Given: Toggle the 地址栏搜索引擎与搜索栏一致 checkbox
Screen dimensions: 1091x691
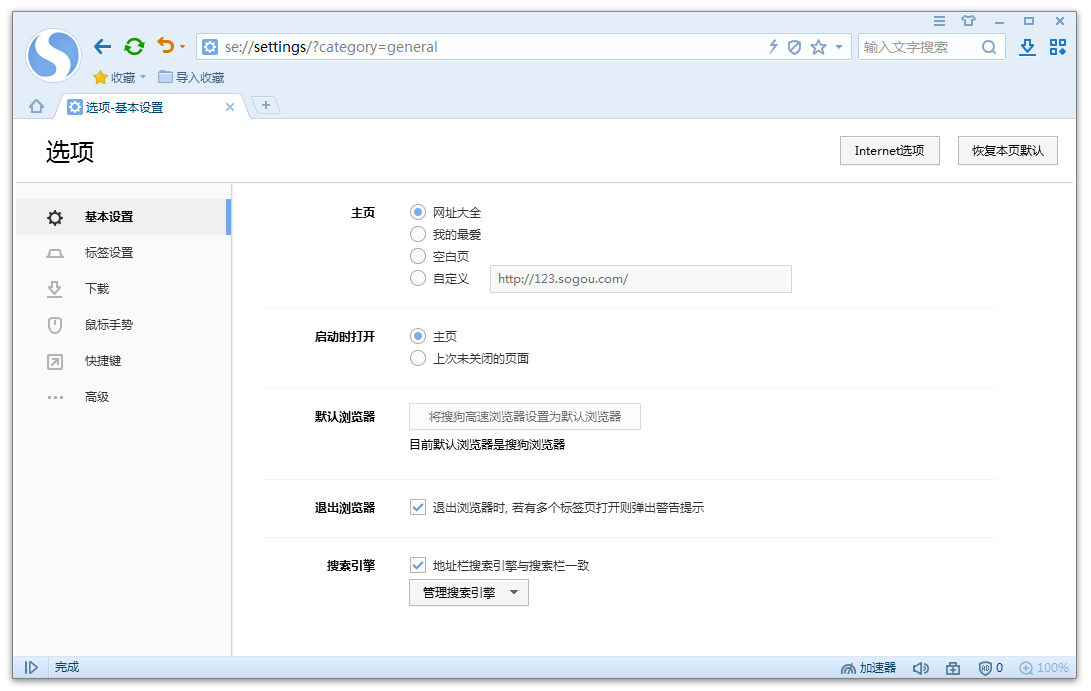Looking at the screenshot, I should [418, 565].
